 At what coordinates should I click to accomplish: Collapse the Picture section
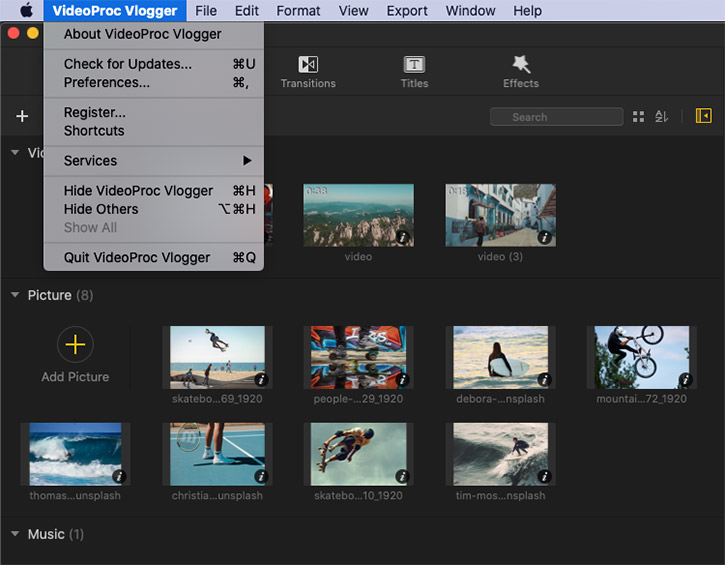pyautogui.click(x=15, y=295)
